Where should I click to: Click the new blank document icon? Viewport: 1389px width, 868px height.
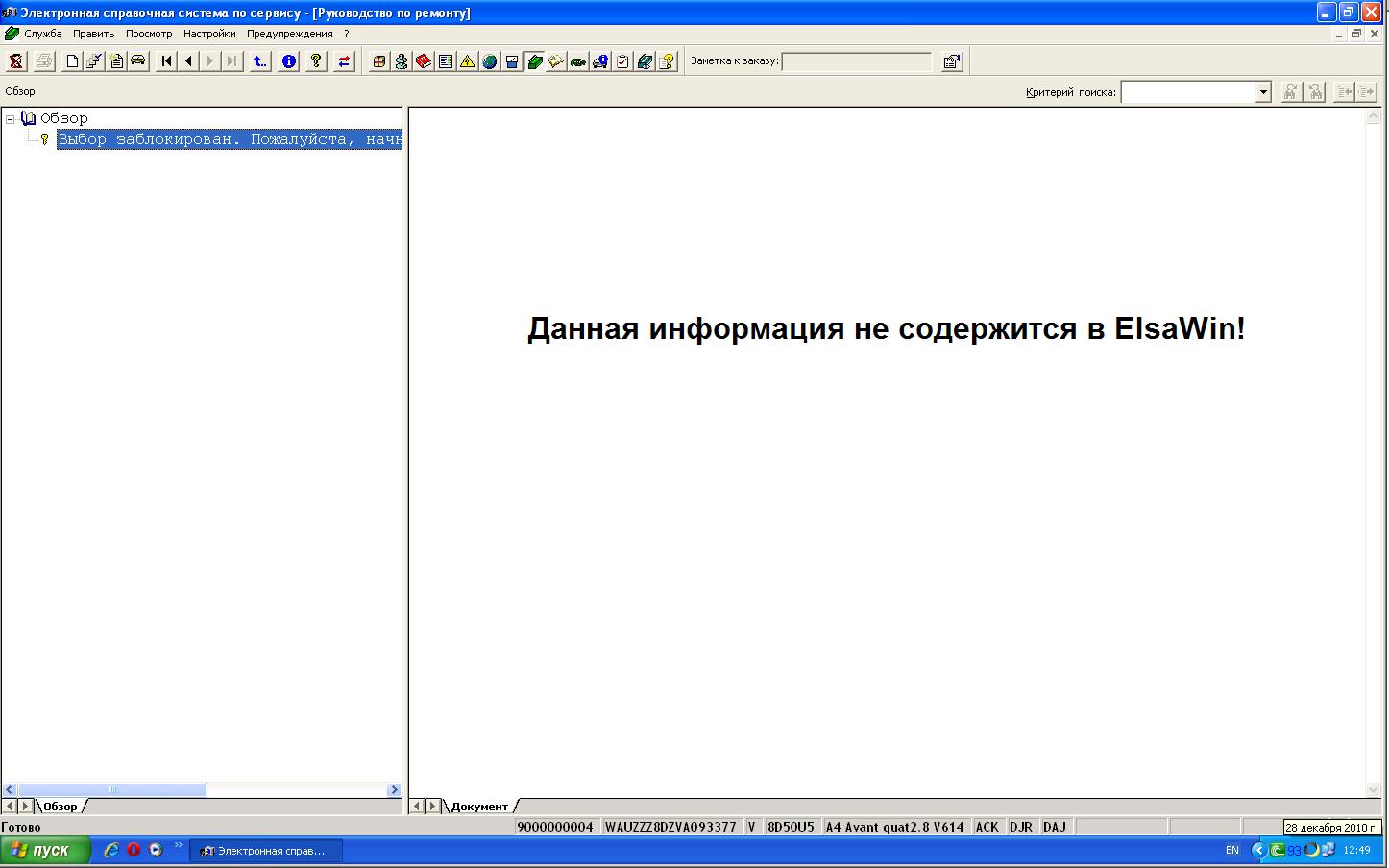point(72,61)
